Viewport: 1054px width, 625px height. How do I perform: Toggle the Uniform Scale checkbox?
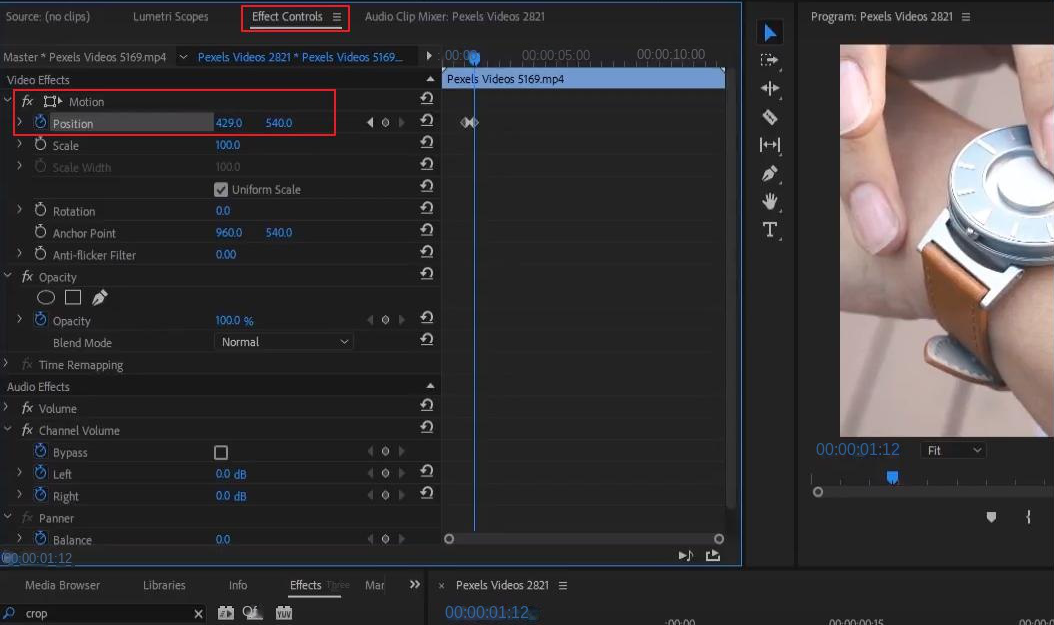[220, 190]
